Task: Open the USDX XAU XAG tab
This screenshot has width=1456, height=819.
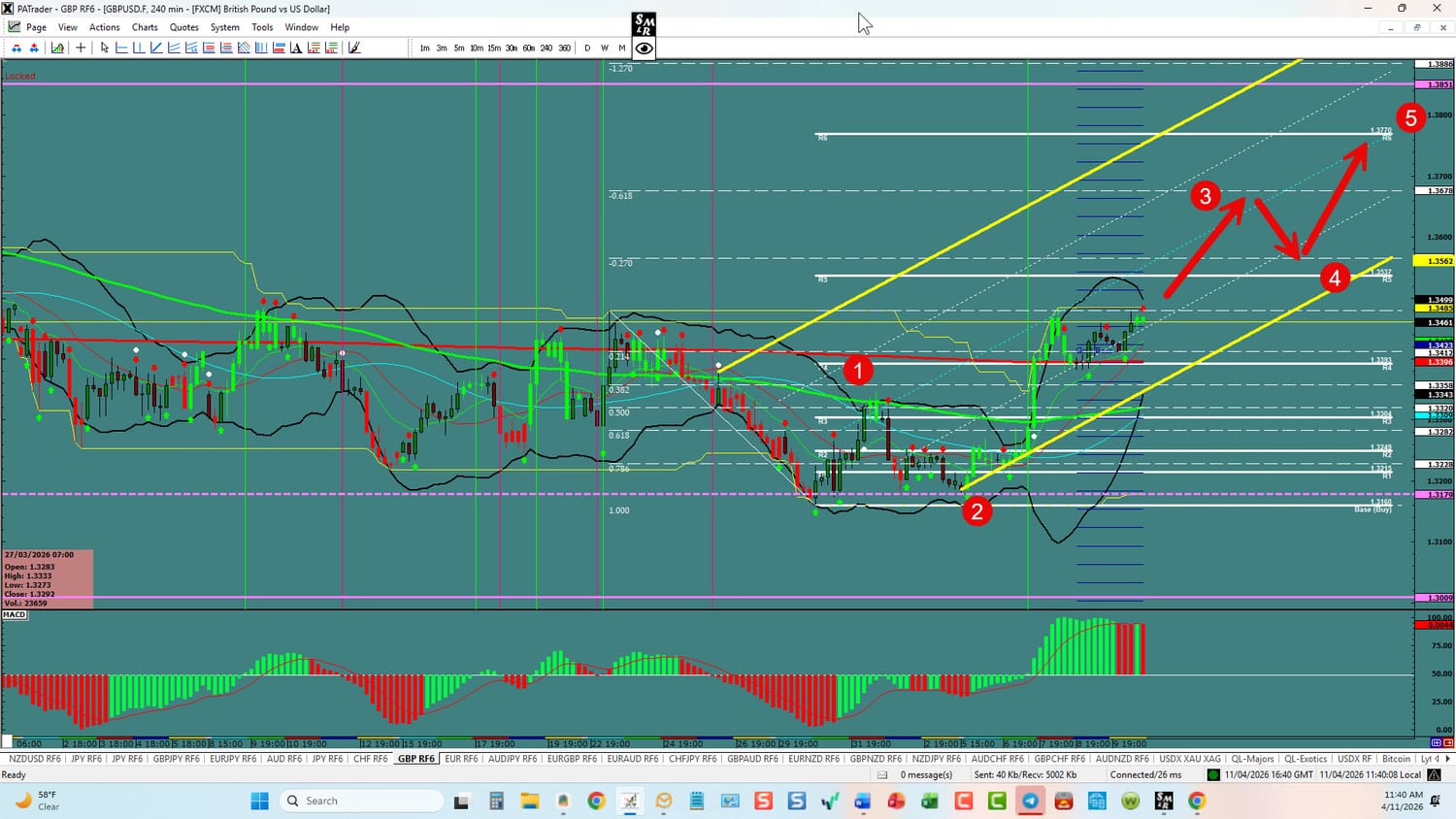Action: point(1189,759)
